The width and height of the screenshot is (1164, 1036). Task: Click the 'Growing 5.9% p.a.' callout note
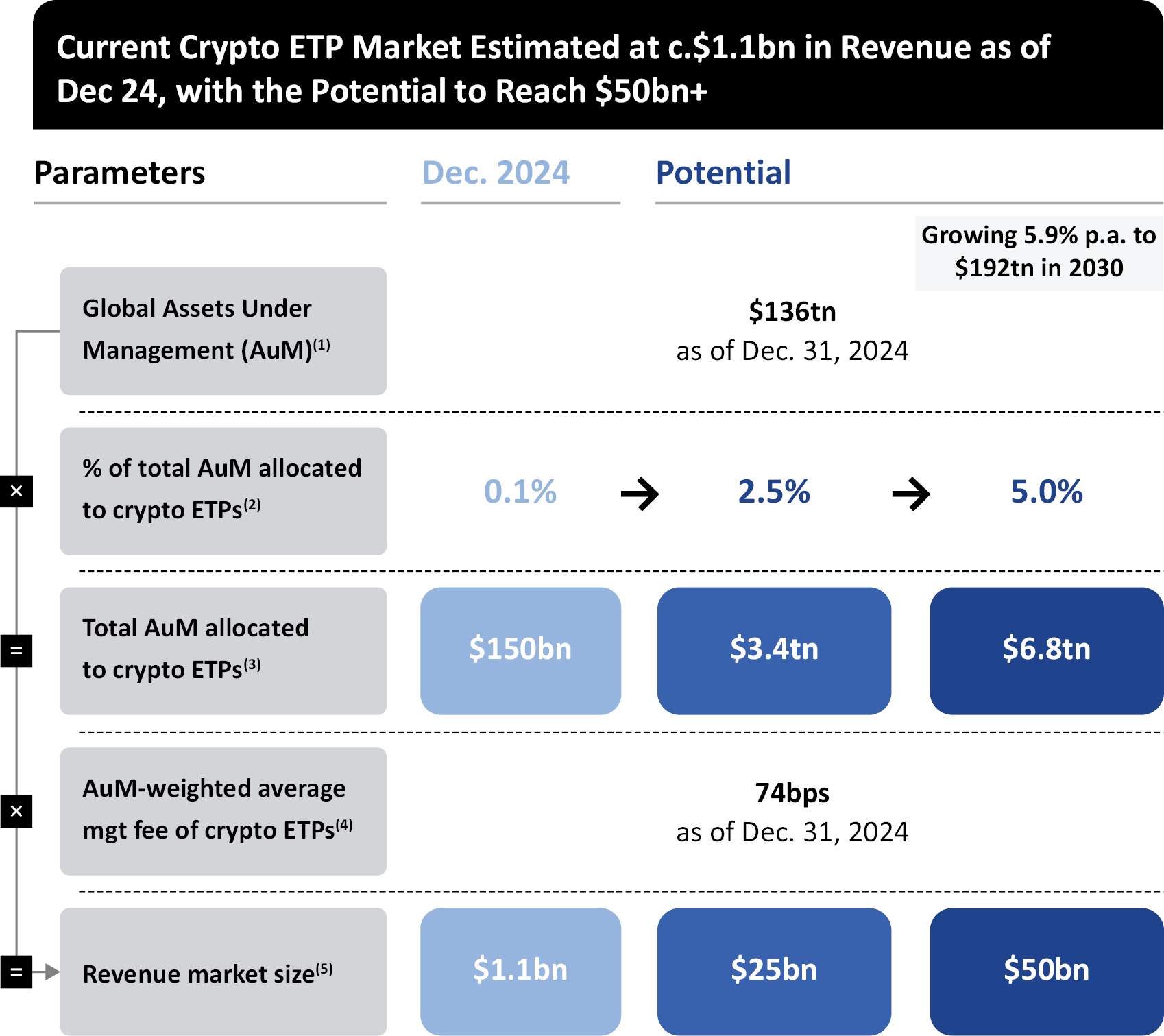(1039, 252)
